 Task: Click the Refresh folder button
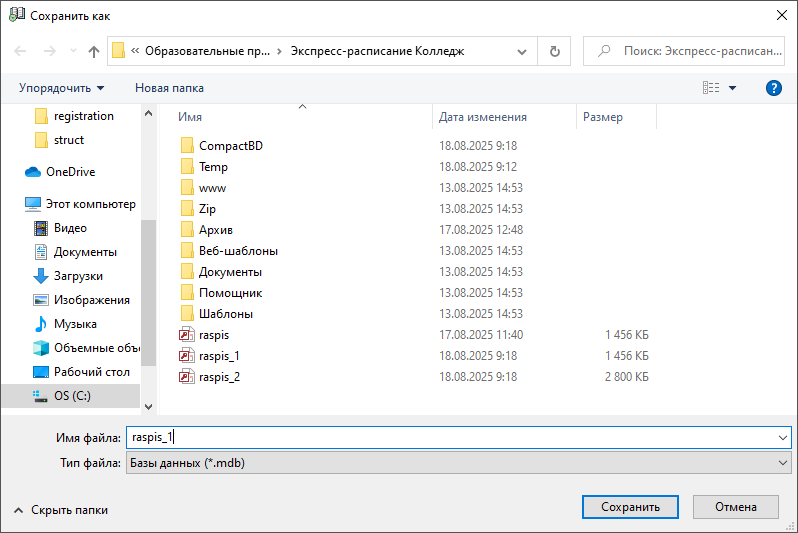click(554, 51)
